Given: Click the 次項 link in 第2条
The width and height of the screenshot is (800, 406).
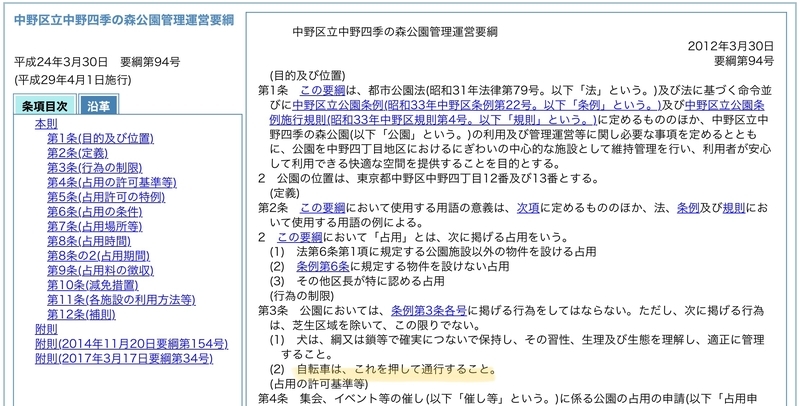Looking at the screenshot, I should [528, 208].
